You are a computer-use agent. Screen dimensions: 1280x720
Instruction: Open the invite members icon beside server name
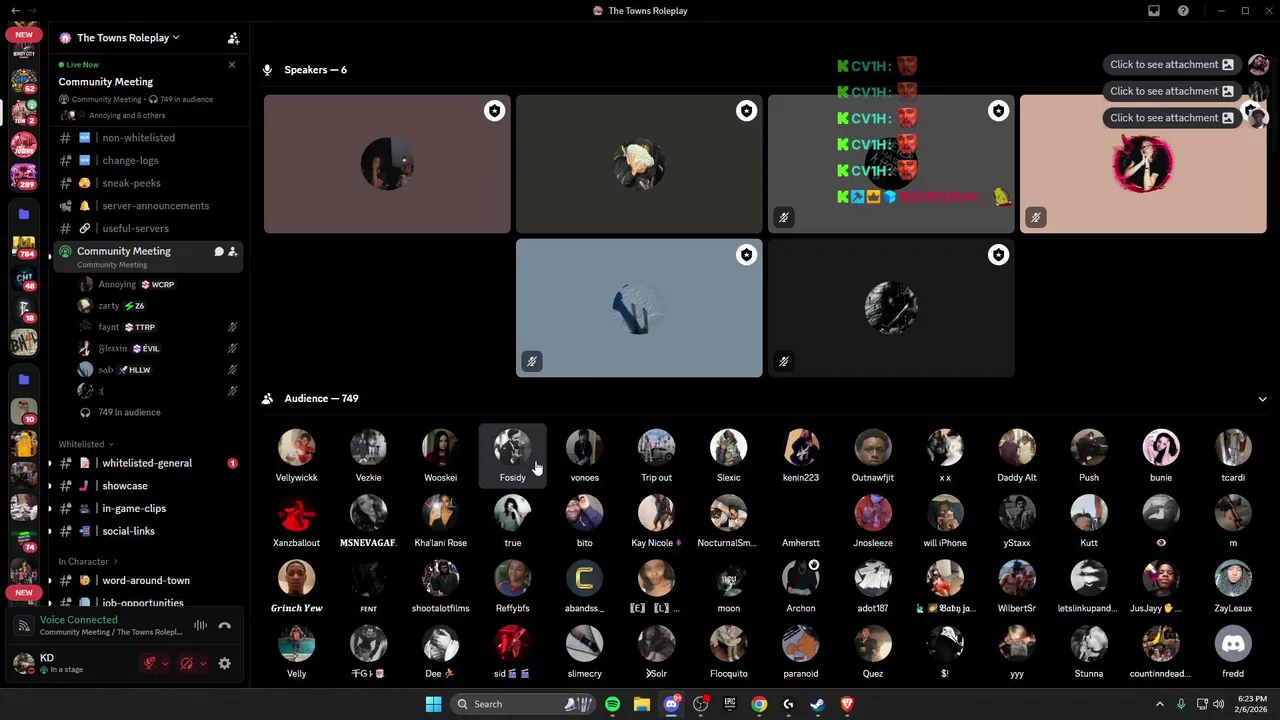tap(233, 38)
